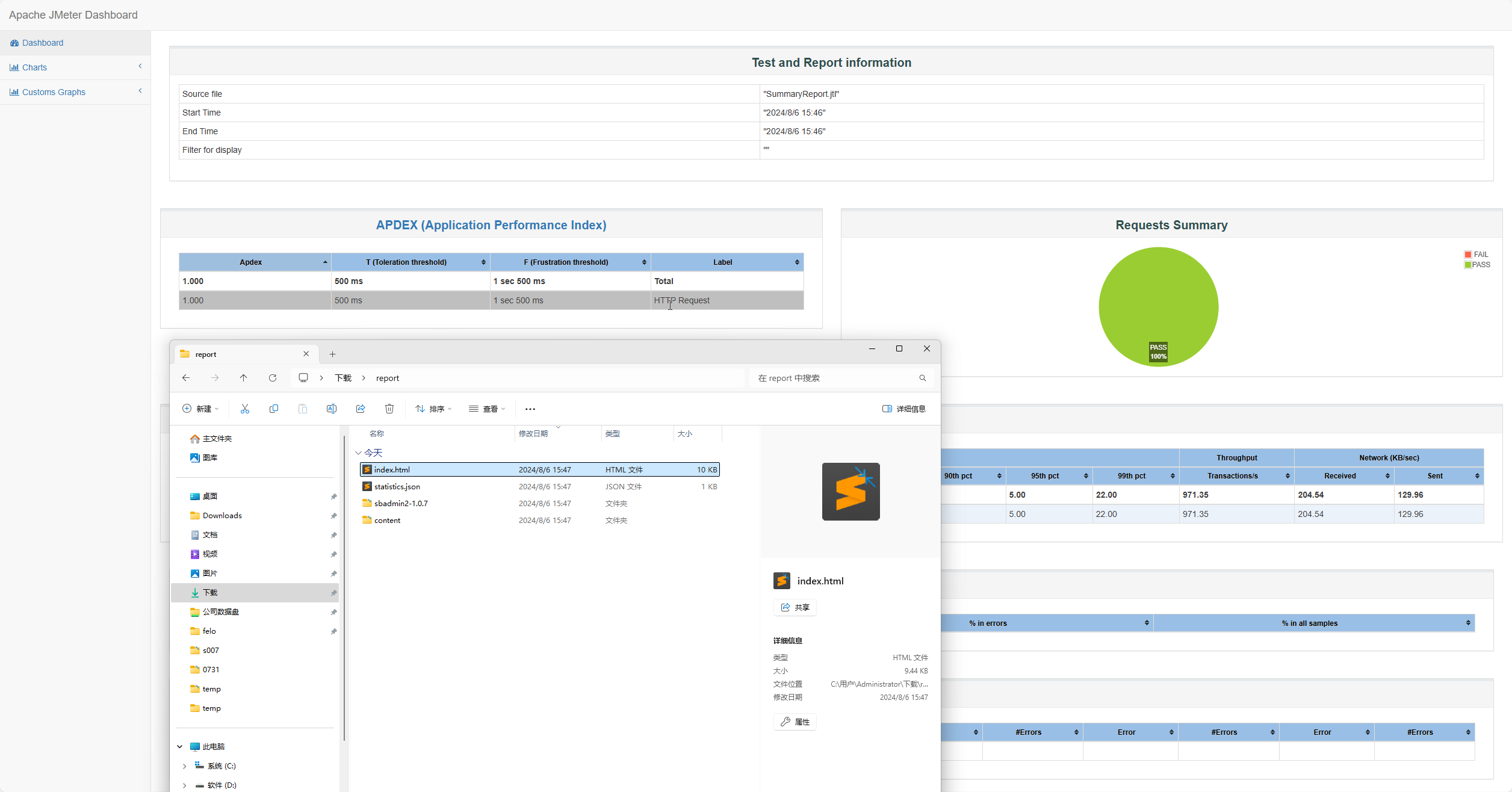1512x792 pixels.
Task: Go back with the Explorer back arrow
Action: pos(186,378)
